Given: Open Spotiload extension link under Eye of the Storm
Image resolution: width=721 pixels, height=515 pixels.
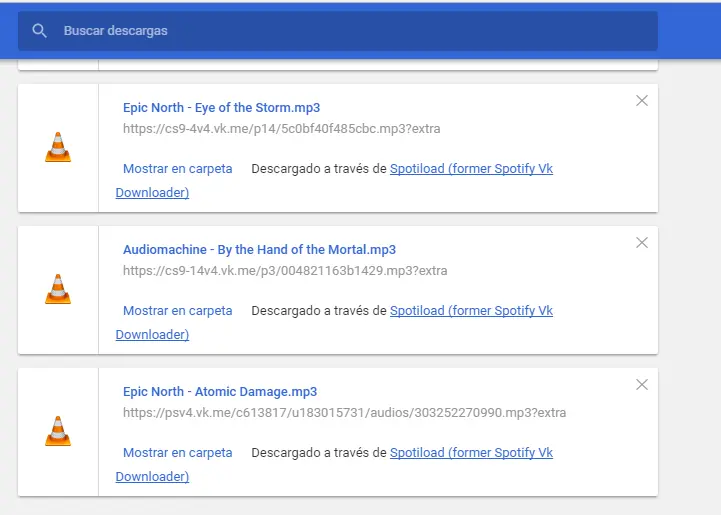Looking at the screenshot, I should tap(471, 169).
